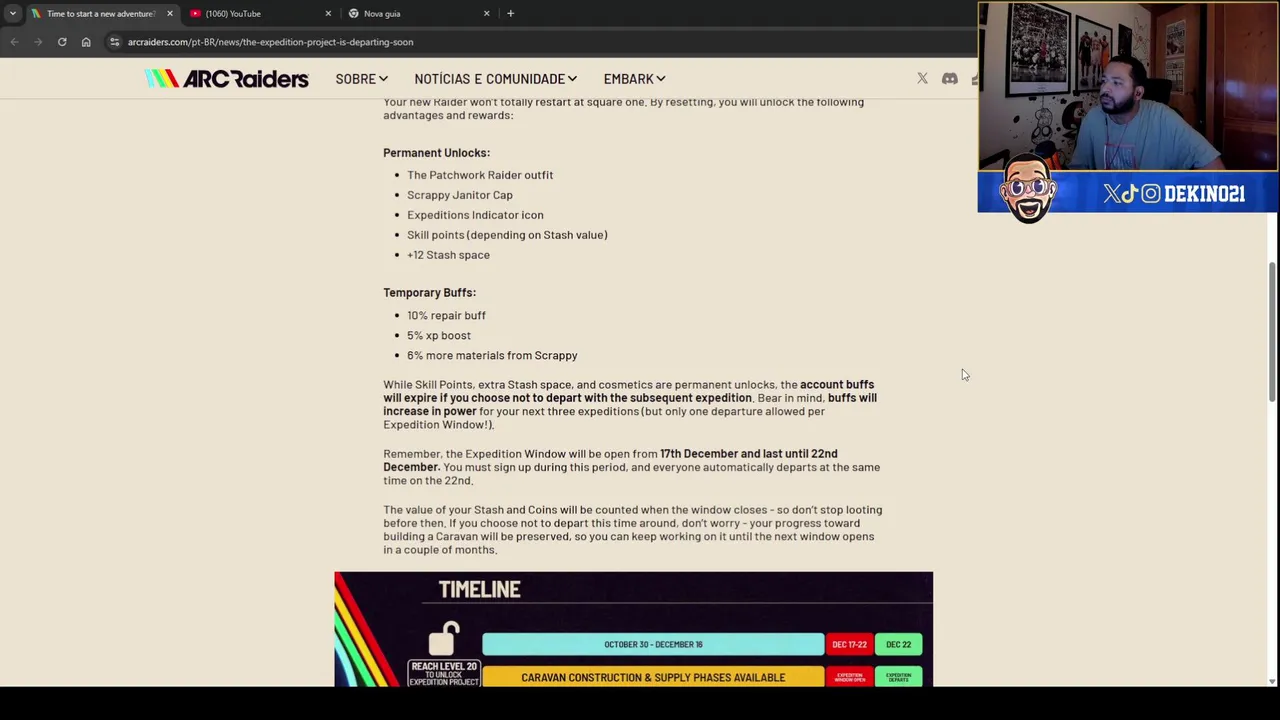Click the TIMELINE banner image

point(633,629)
